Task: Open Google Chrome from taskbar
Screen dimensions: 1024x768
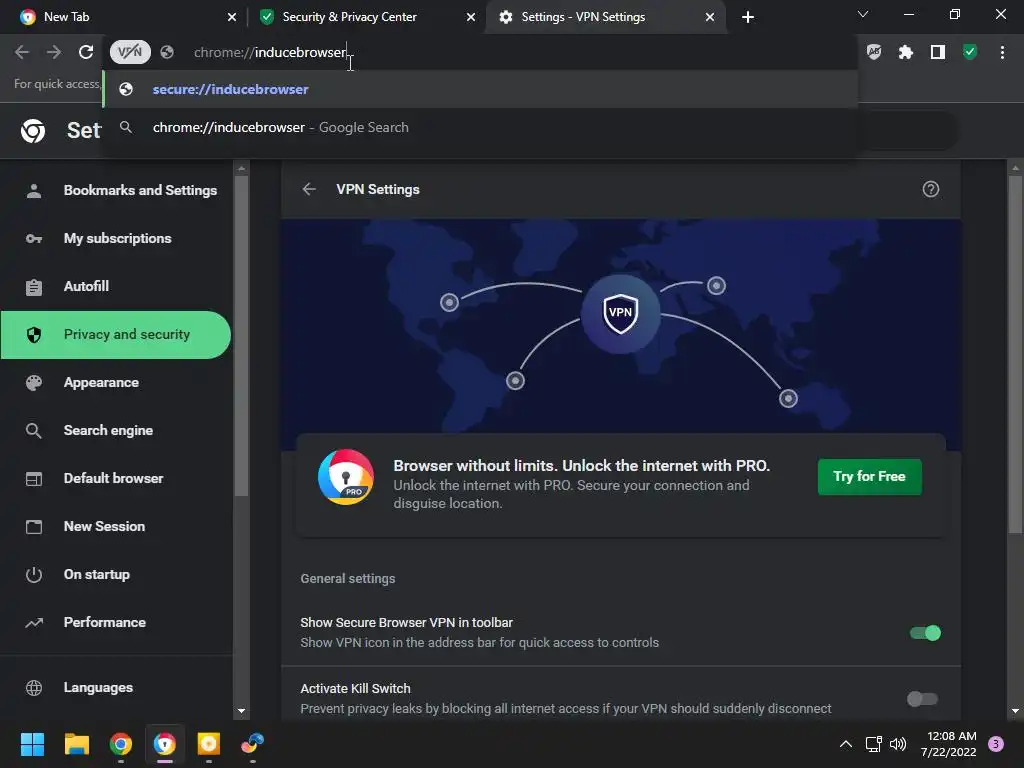Action: (x=120, y=744)
